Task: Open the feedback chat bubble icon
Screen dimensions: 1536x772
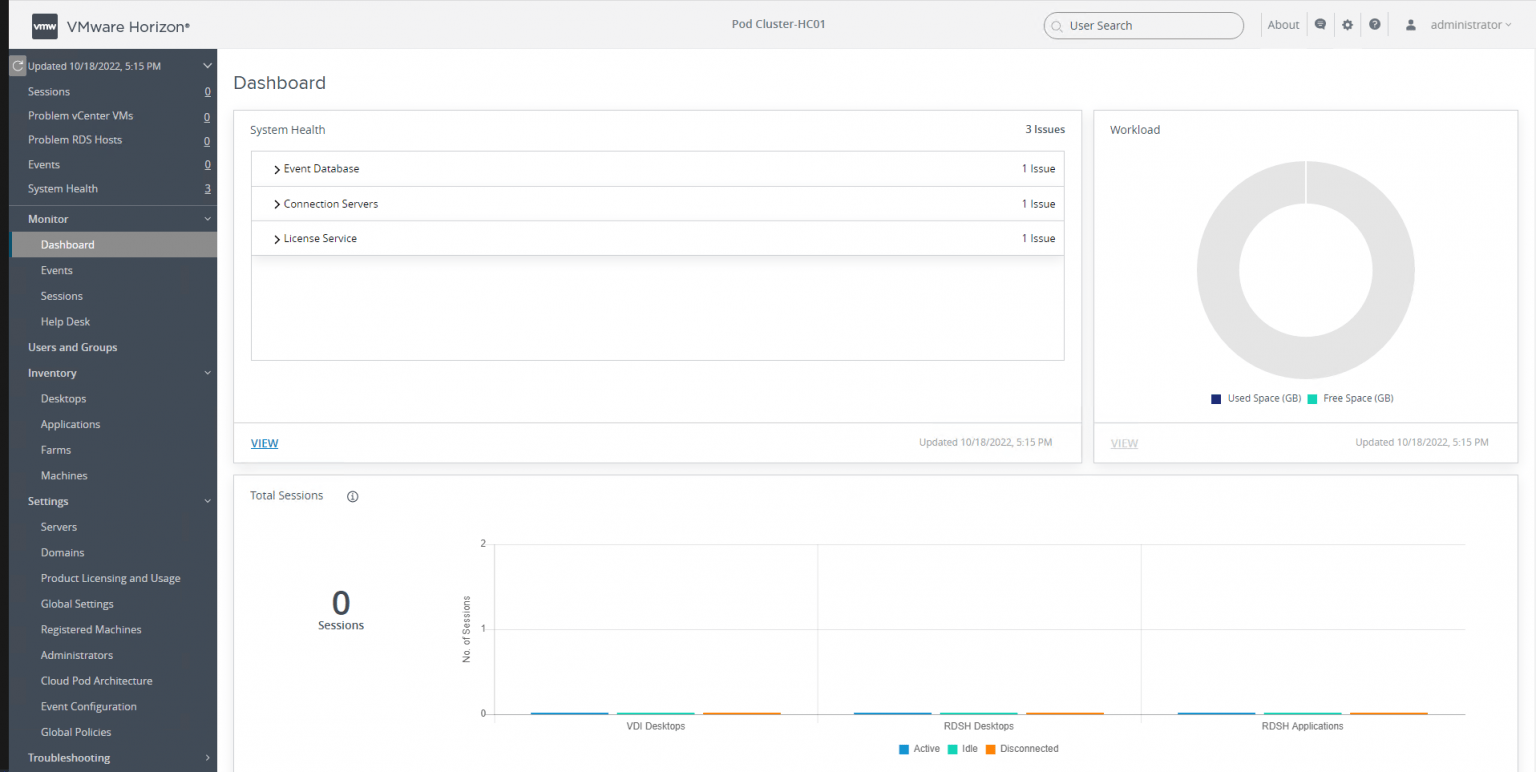Action: point(1320,24)
